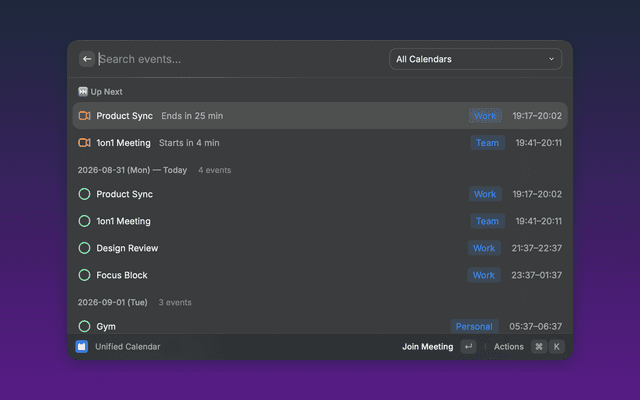Viewport: 640px width, 400px height.
Task: Open the Actions menu in the footer
Action: coord(509,347)
